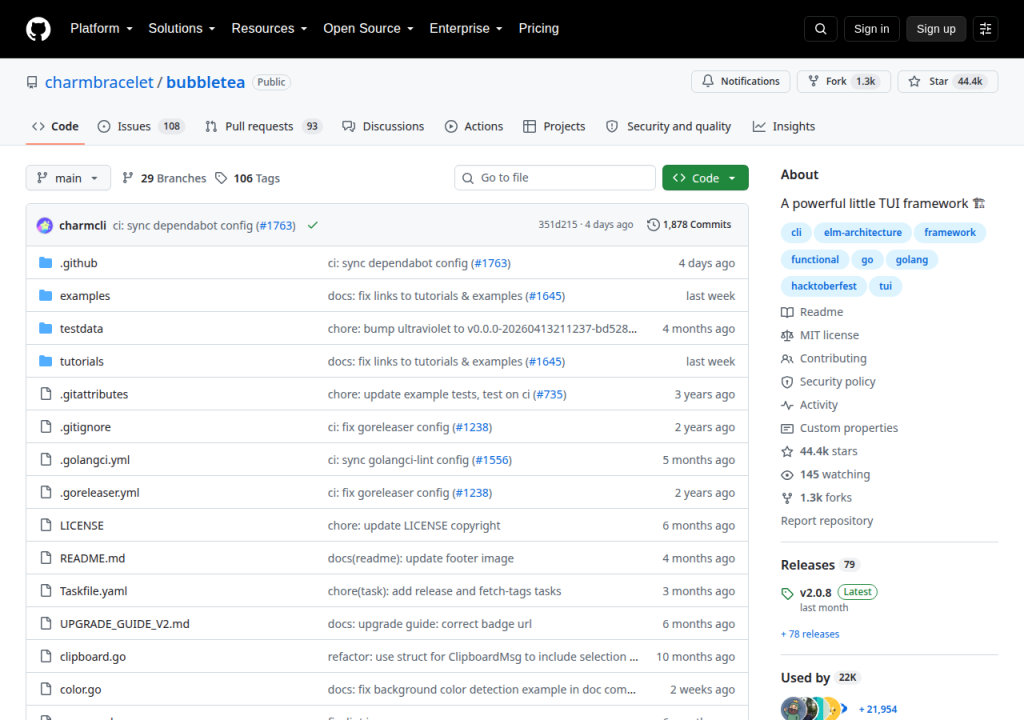
Task: Open the Readme link in About
Action: (812, 312)
